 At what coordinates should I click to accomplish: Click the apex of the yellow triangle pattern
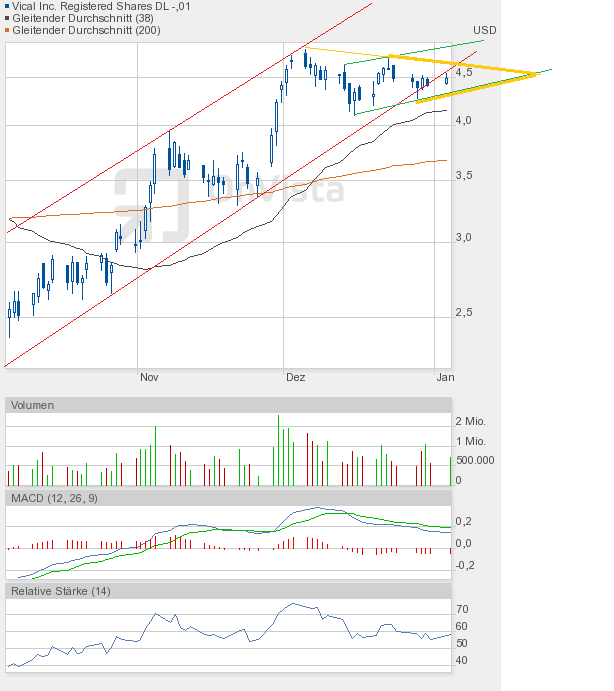pos(536,74)
